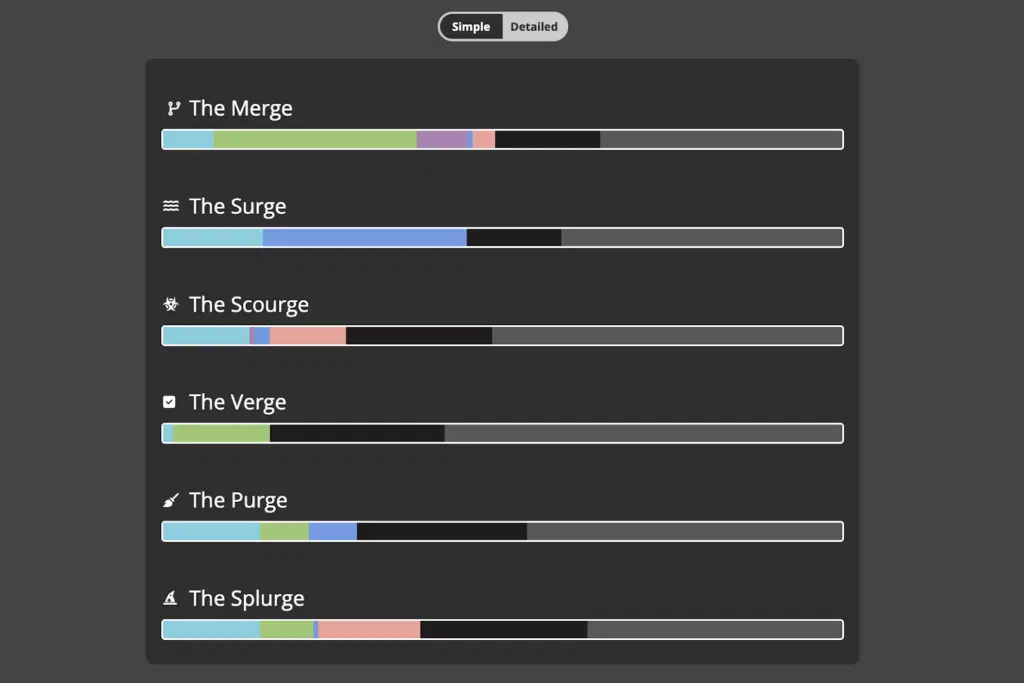Click the broom icon beside The Purge
1024x683 pixels.
tap(170, 500)
